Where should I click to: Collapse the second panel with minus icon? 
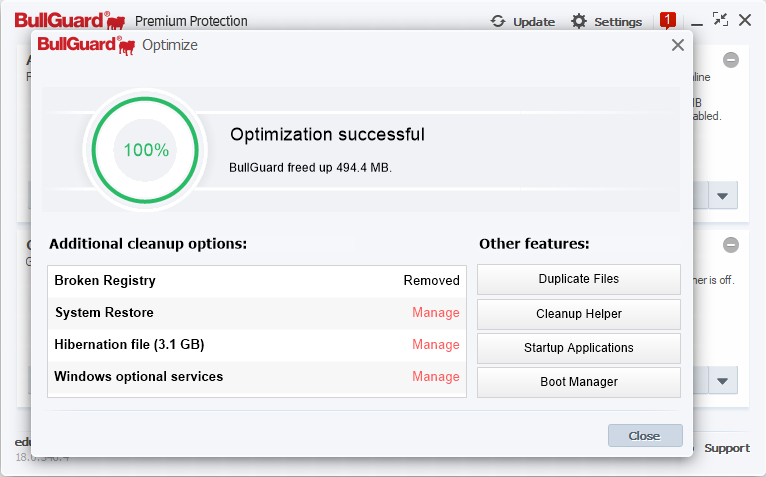click(731, 245)
